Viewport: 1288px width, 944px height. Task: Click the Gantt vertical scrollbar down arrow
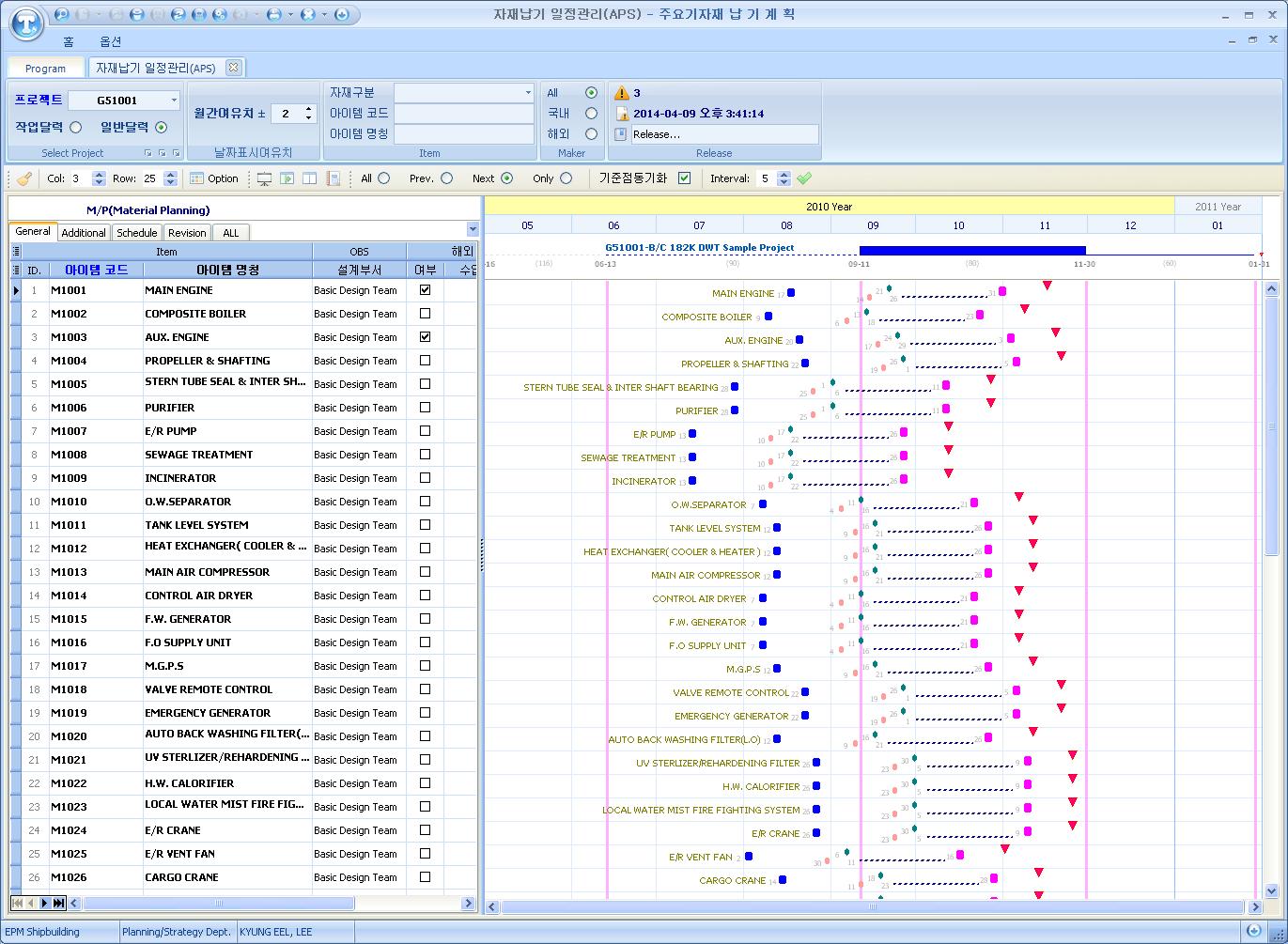pyautogui.click(x=1271, y=890)
